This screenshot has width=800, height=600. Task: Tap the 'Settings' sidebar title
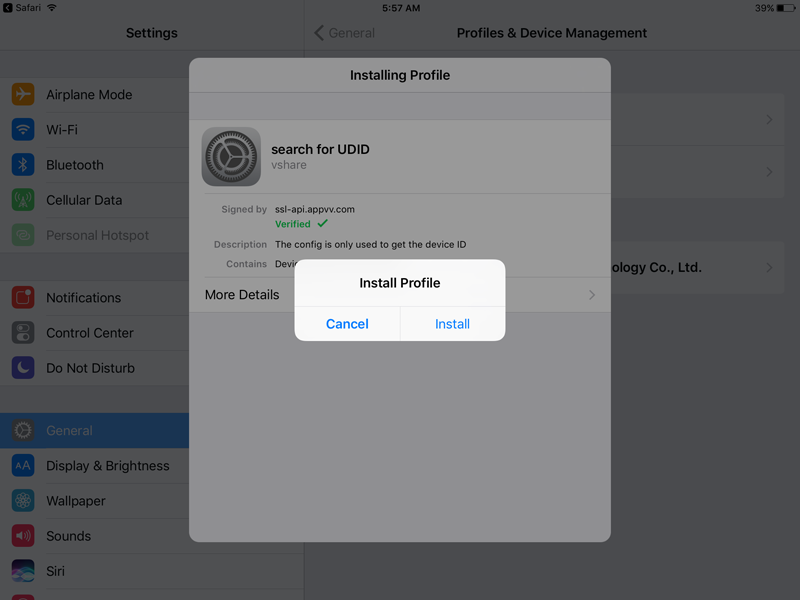(x=152, y=33)
